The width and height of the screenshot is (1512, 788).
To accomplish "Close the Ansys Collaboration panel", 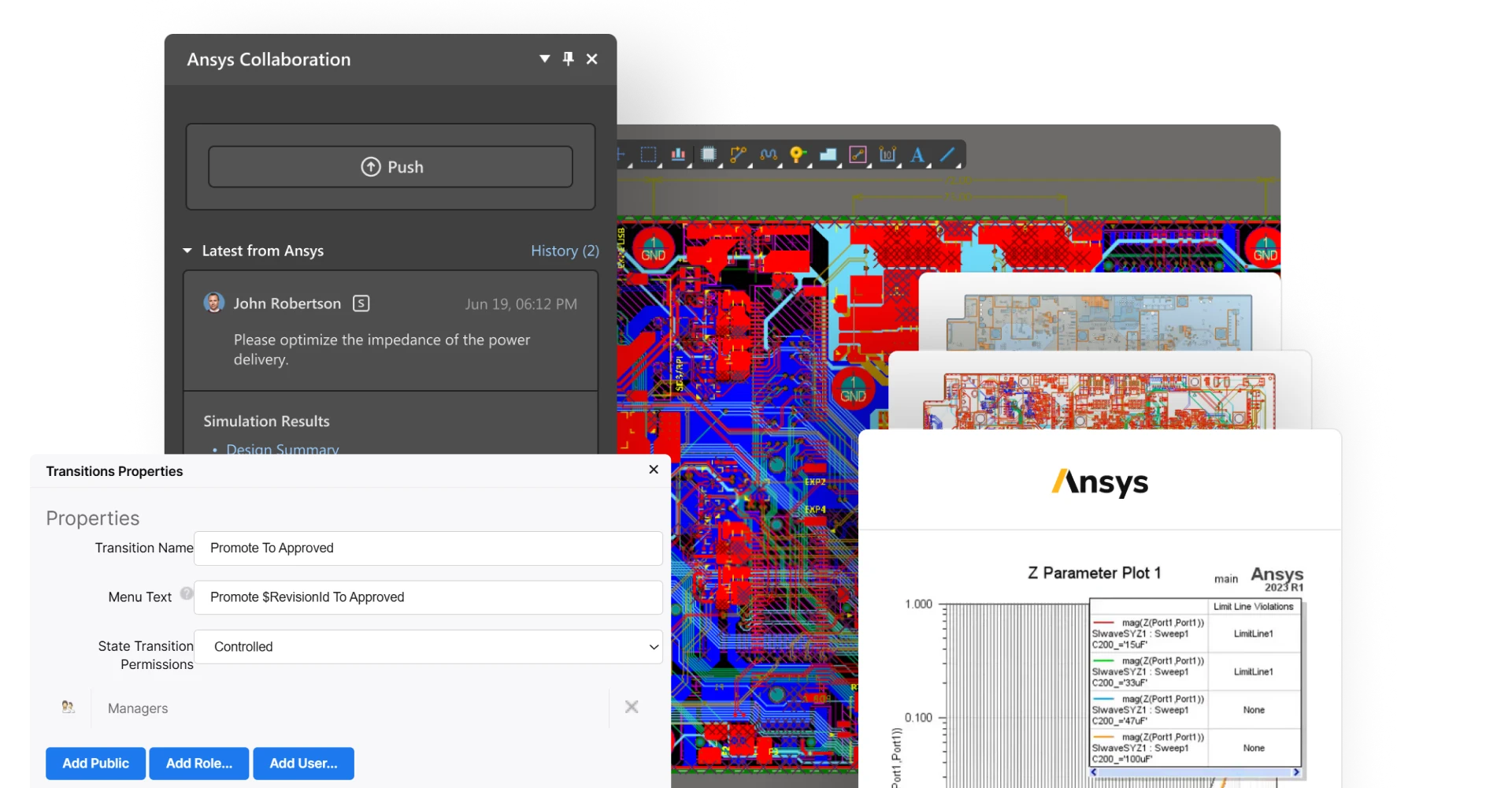I will [x=592, y=59].
